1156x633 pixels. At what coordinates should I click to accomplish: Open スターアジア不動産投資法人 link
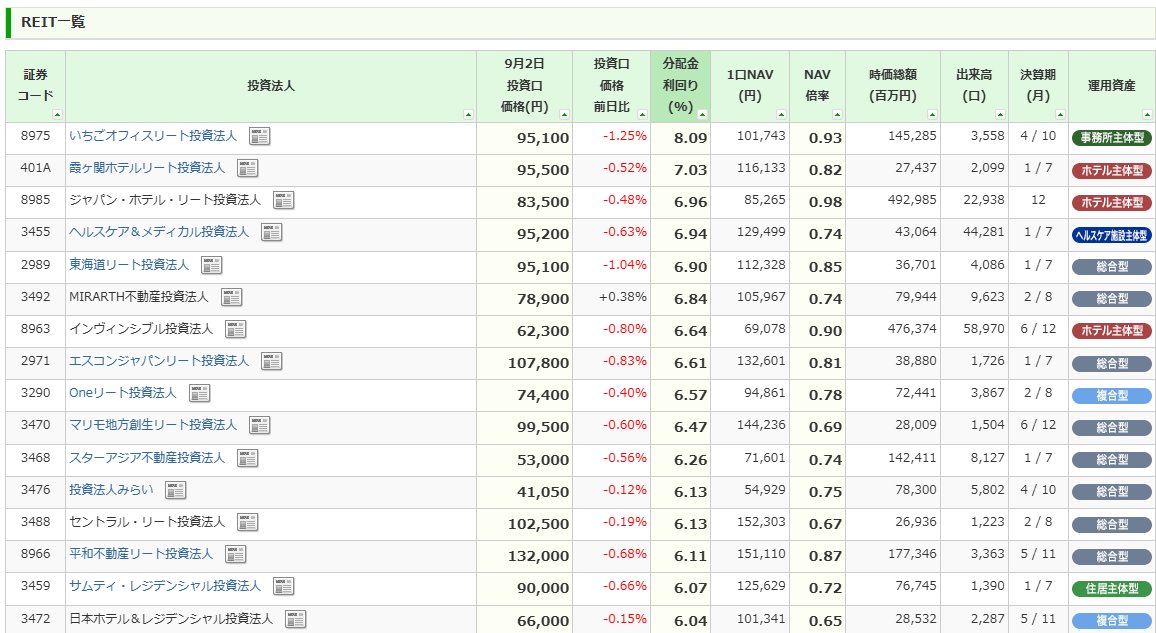pos(147,458)
